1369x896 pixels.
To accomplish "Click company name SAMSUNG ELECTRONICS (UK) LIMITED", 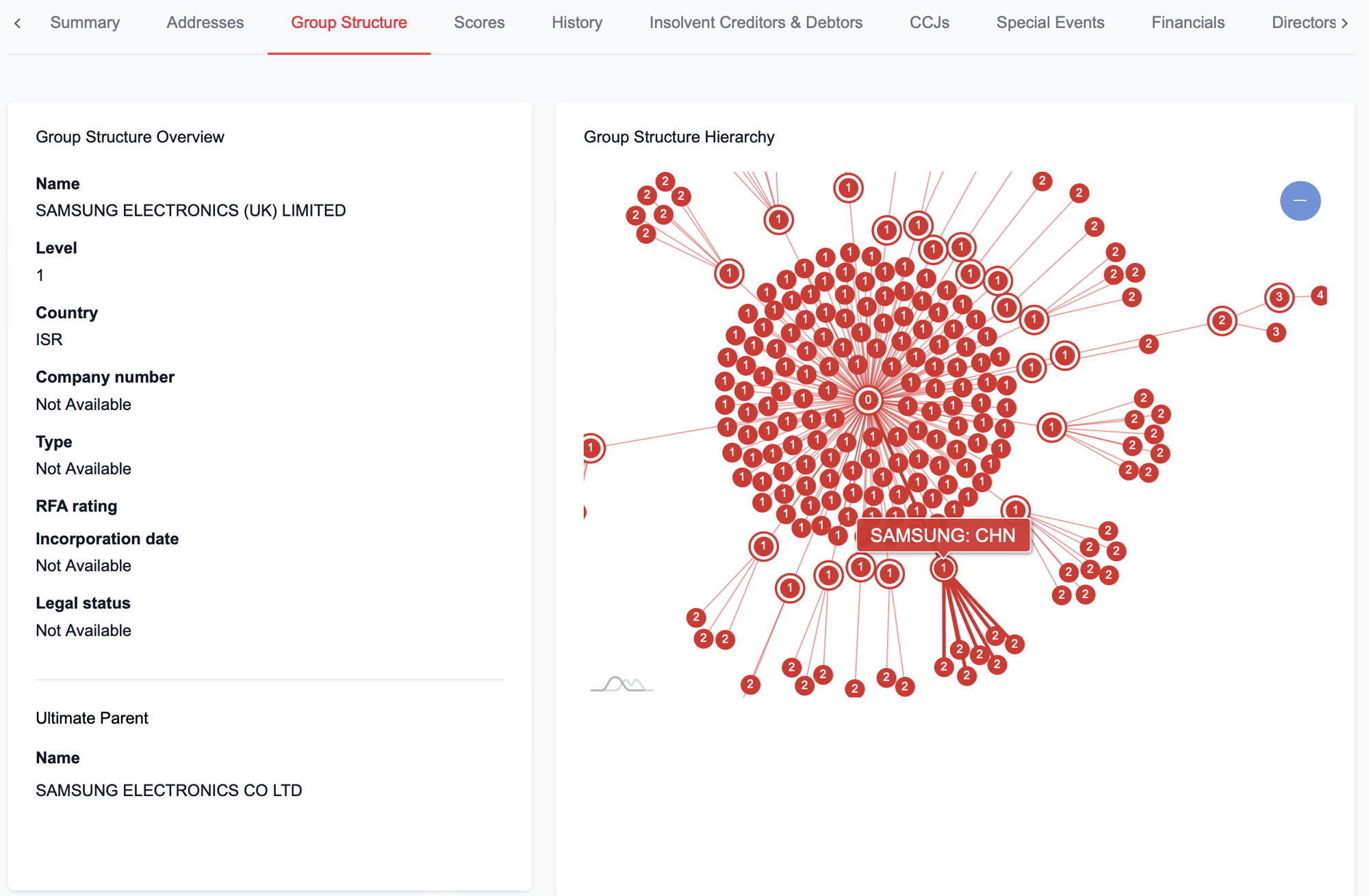I will pyautogui.click(x=190, y=210).
